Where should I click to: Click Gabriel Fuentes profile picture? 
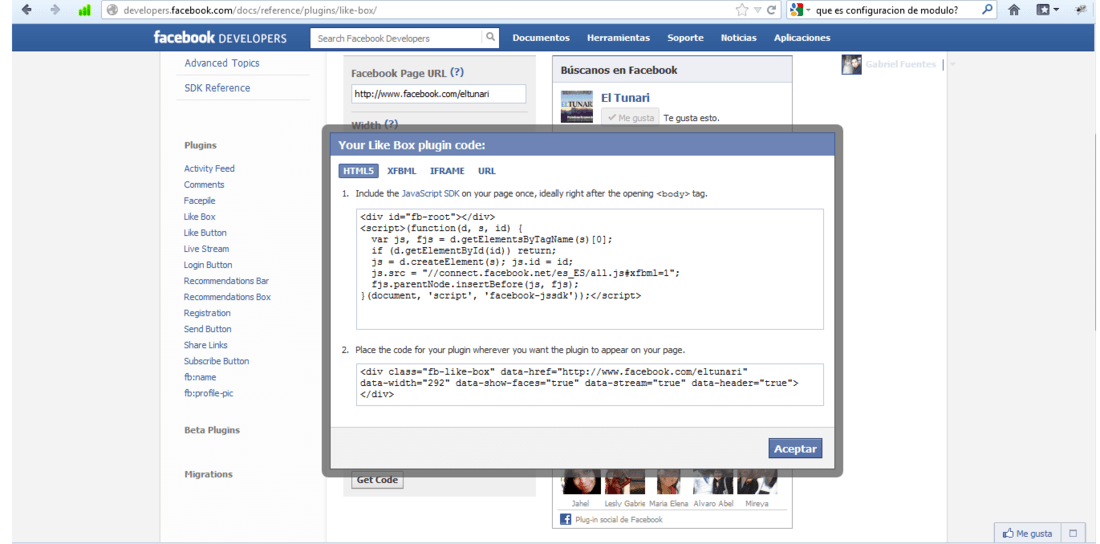point(851,65)
